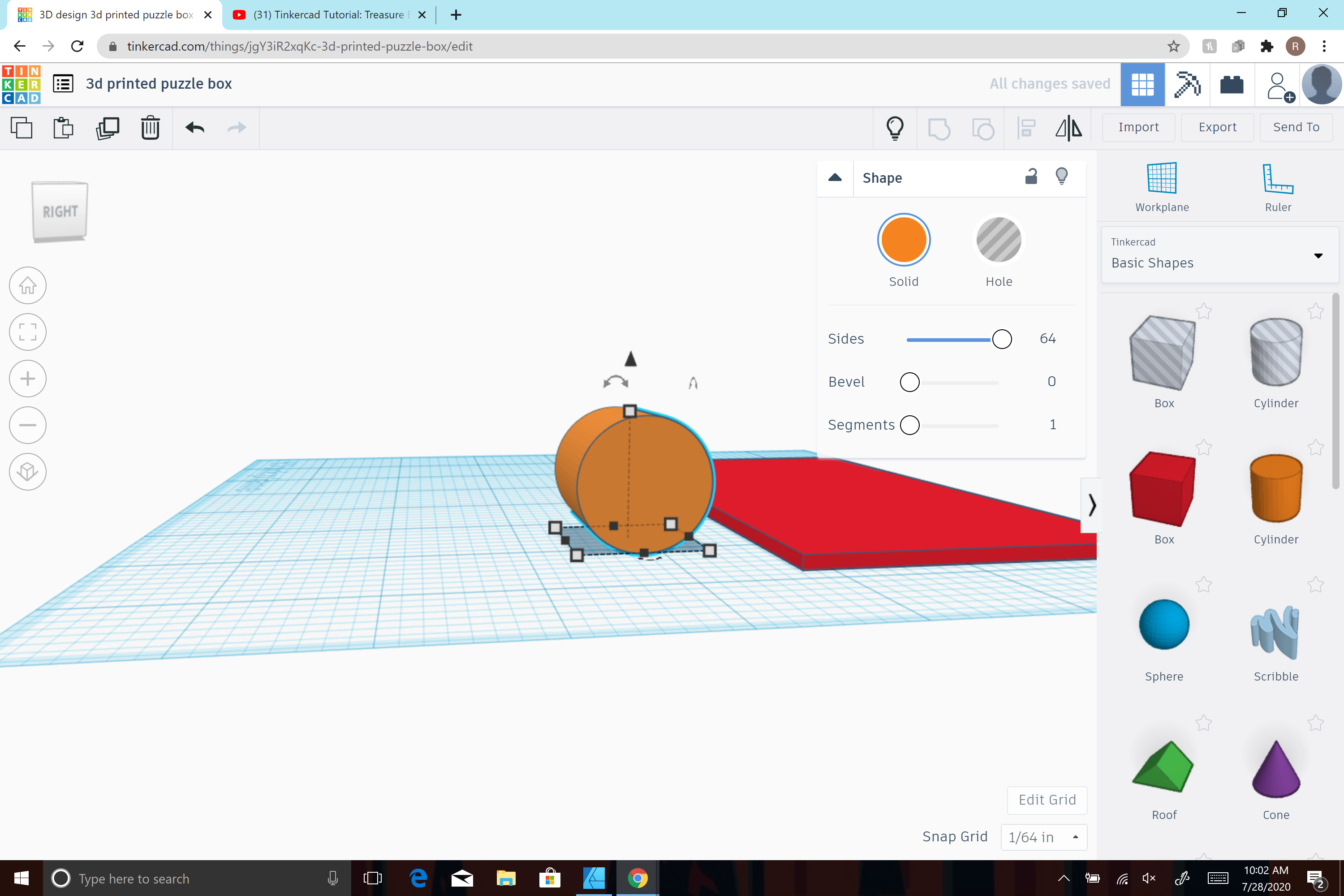Image resolution: width=1344 pixels, height=896 pixels.
Task: Click the Copy icon in toolbar
Action: coord(22,127)
